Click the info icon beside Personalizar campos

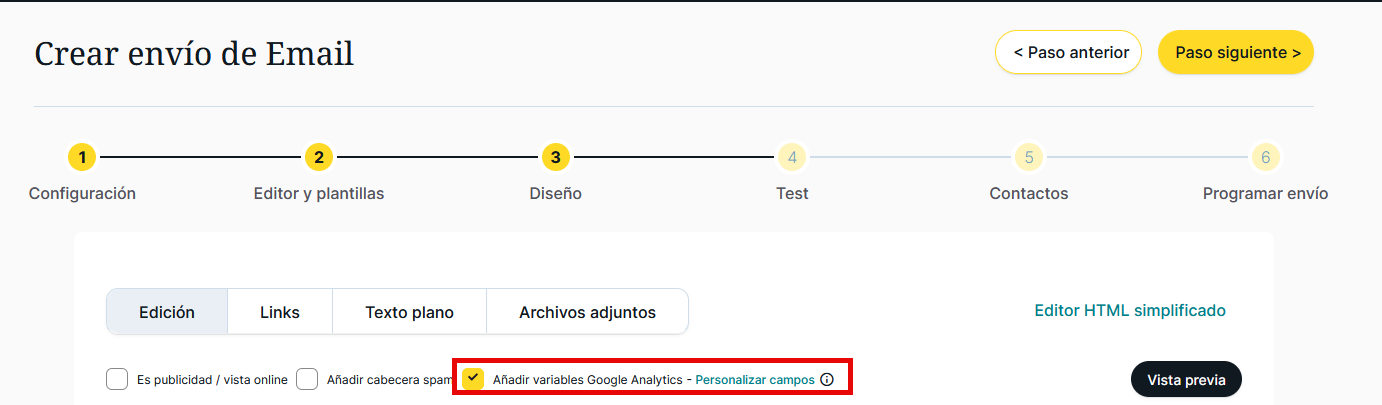(x=827, y=380)
